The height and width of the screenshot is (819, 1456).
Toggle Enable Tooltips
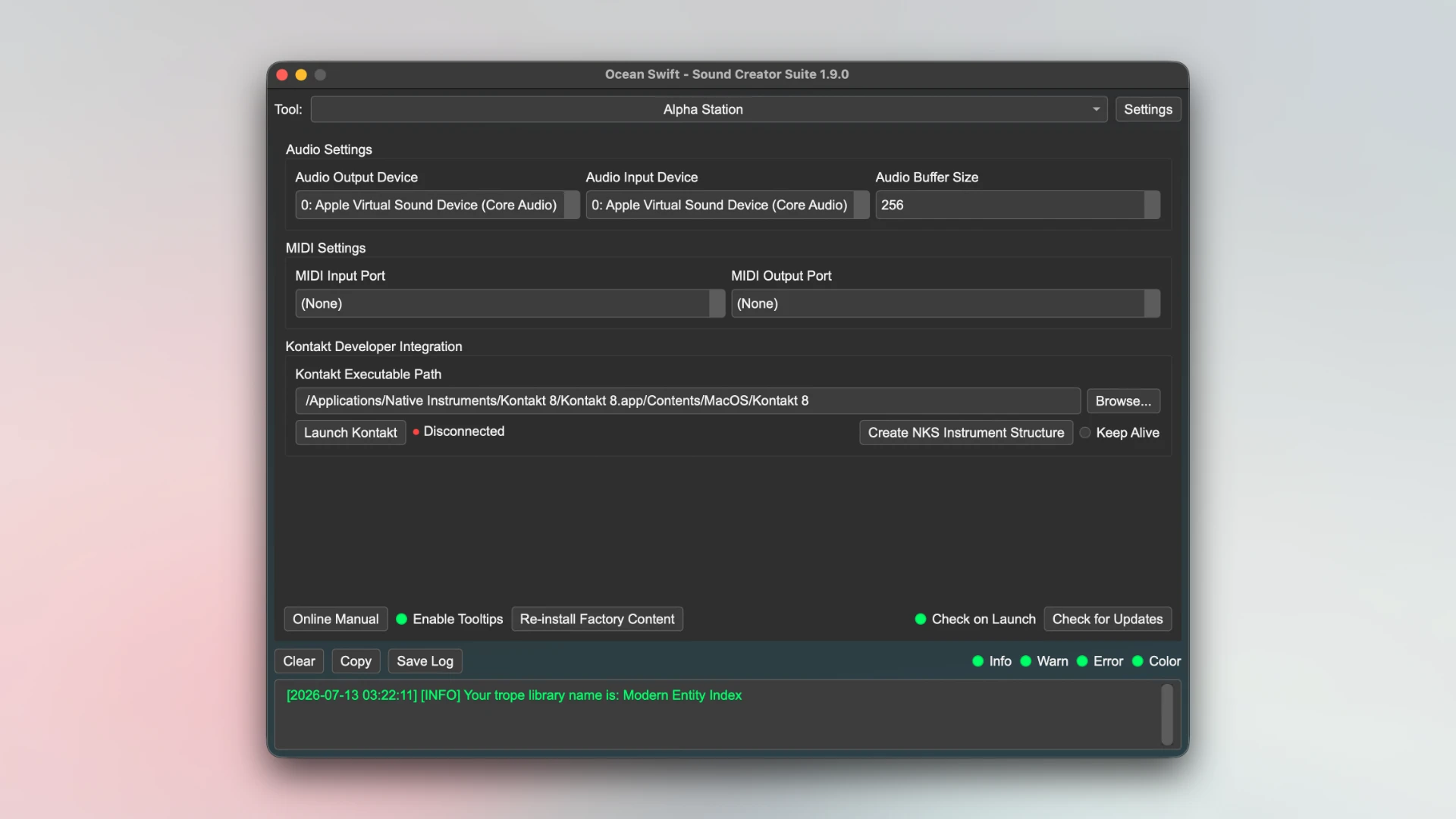[x=450, y=619]
